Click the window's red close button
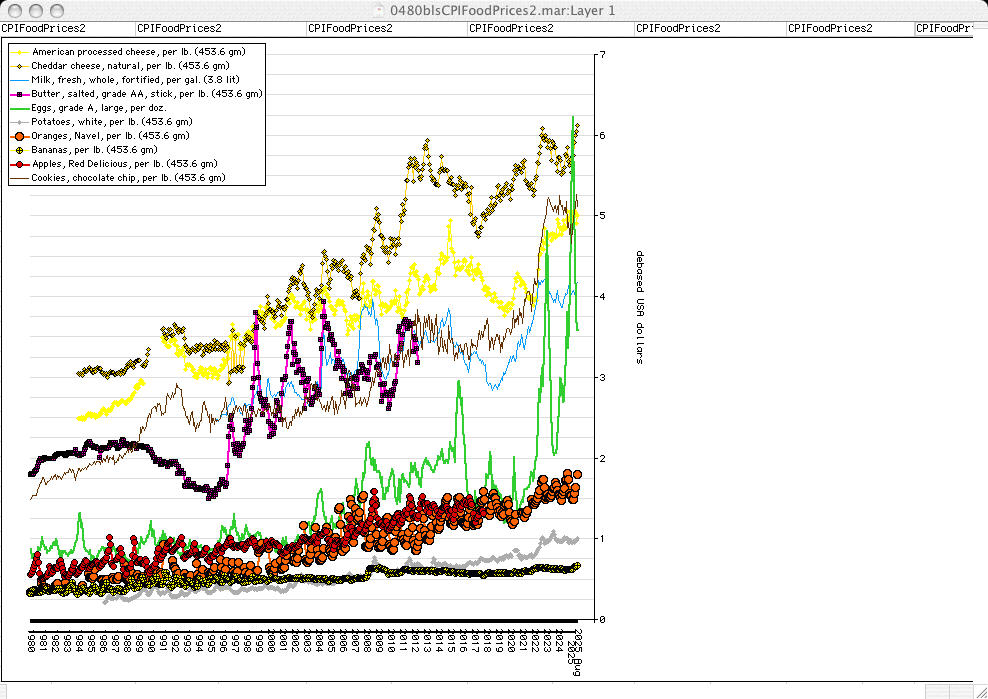The image size is (988, 699). coord(13,9)
